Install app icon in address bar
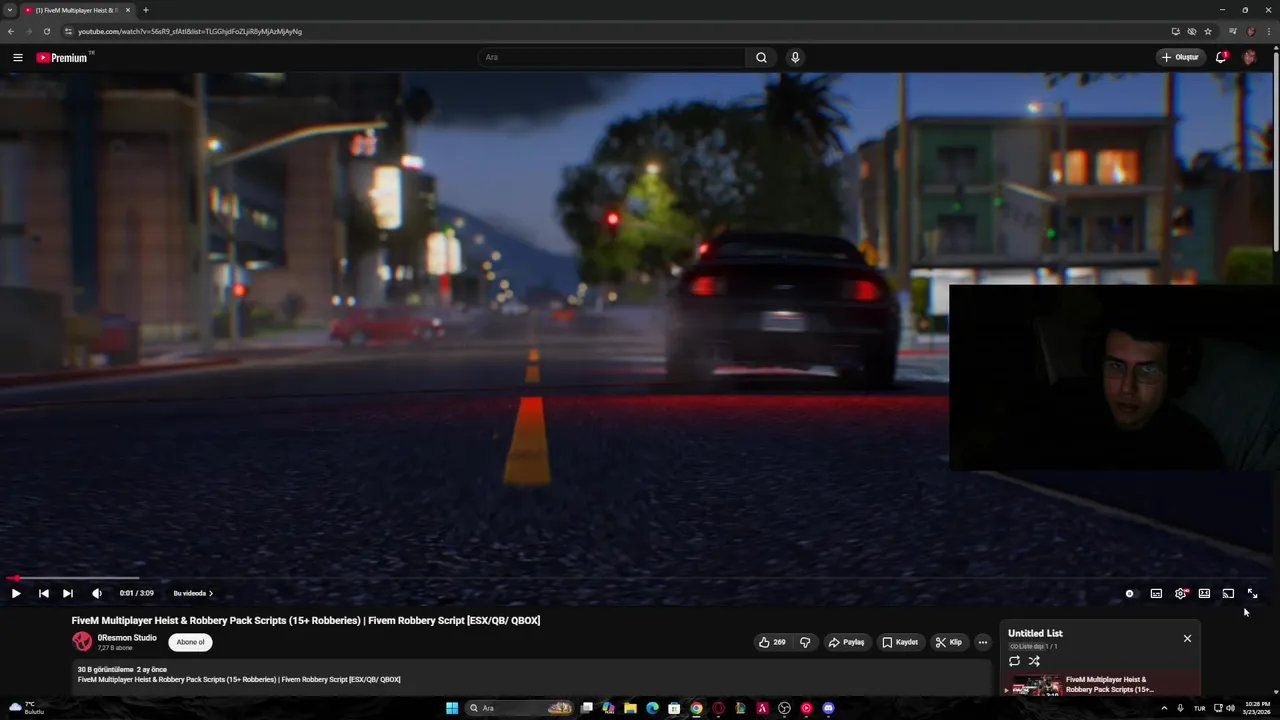 [1175, 31]
